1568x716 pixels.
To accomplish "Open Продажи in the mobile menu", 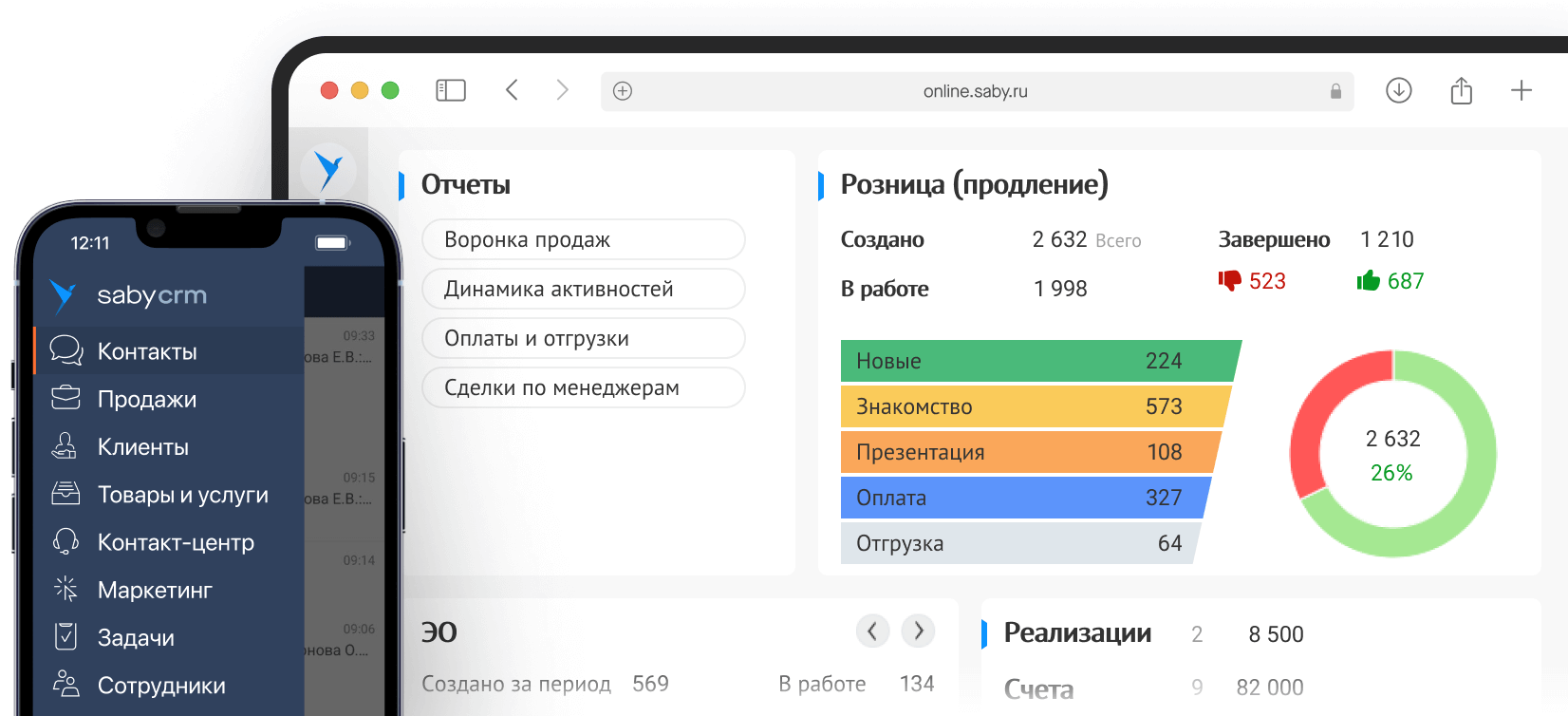I will click(147, 400).
